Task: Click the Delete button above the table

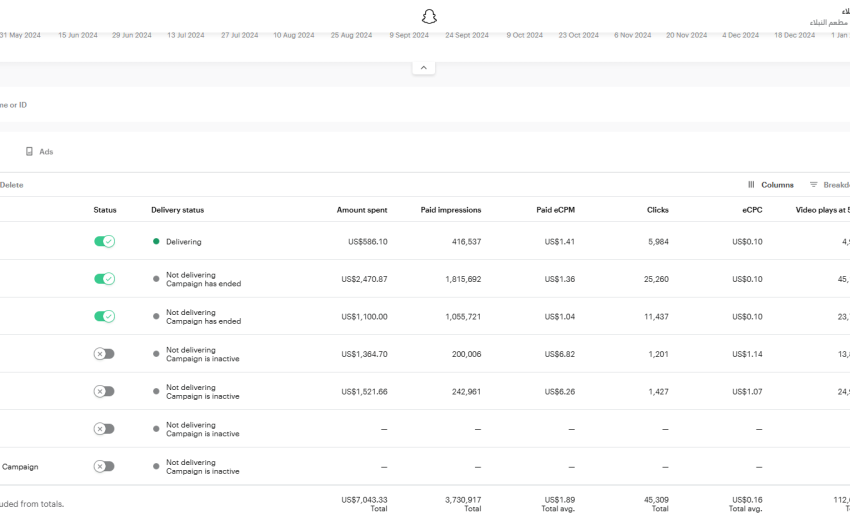Action: [12, 185]
